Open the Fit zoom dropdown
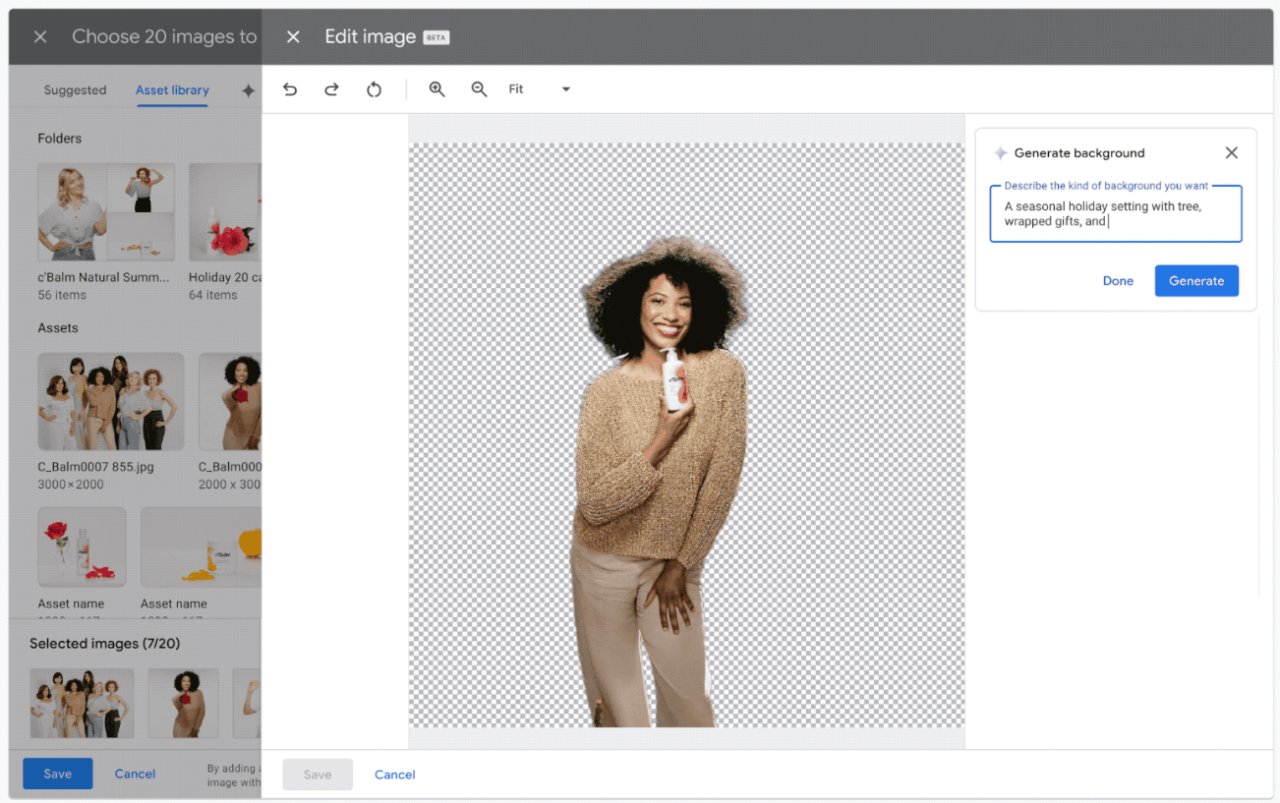The height and width of the screenshot is (803, 1280). pyautogui.click(x=539, y=89)
